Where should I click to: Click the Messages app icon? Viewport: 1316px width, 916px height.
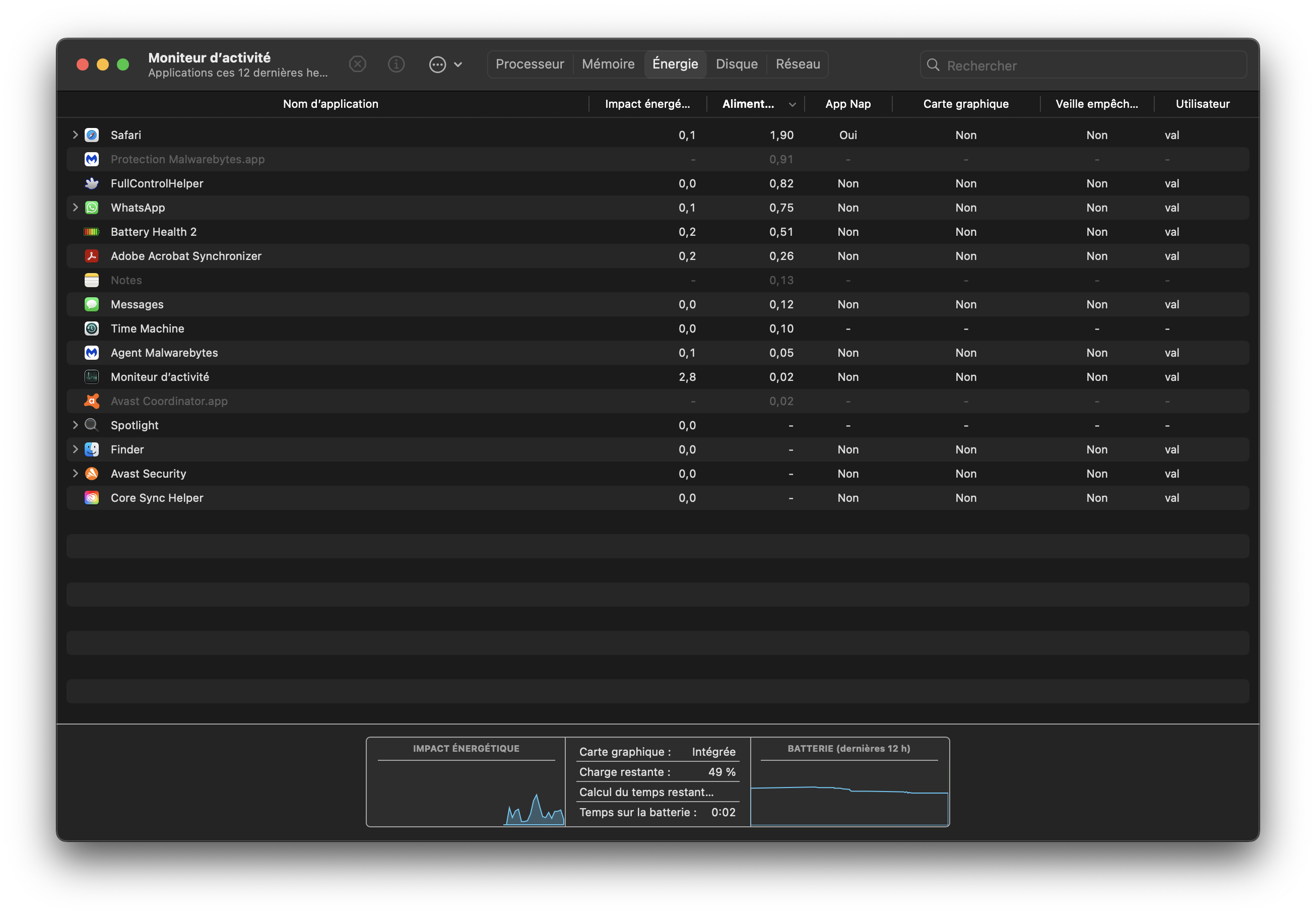click(92, 304)
